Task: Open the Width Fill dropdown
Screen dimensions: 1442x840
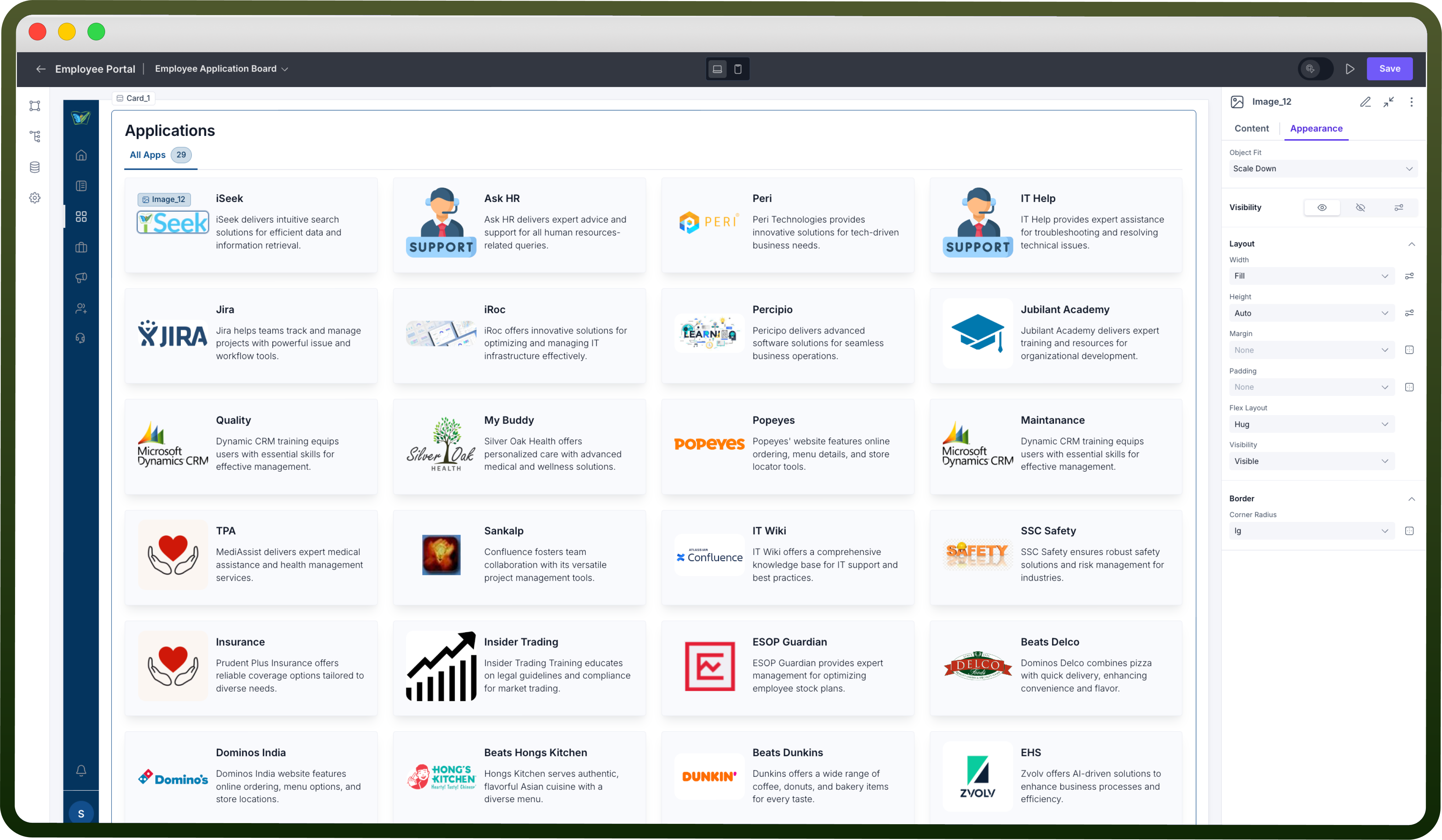Action: point(1312,276)
